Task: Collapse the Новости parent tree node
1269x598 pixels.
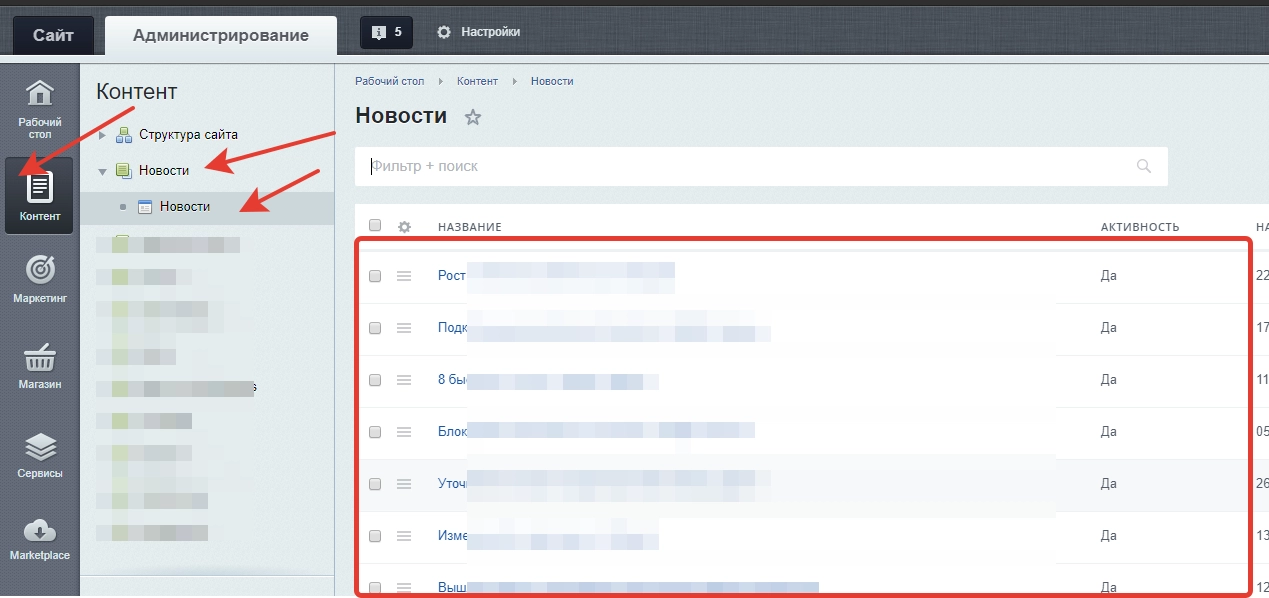Action: (x=102, y=171)
